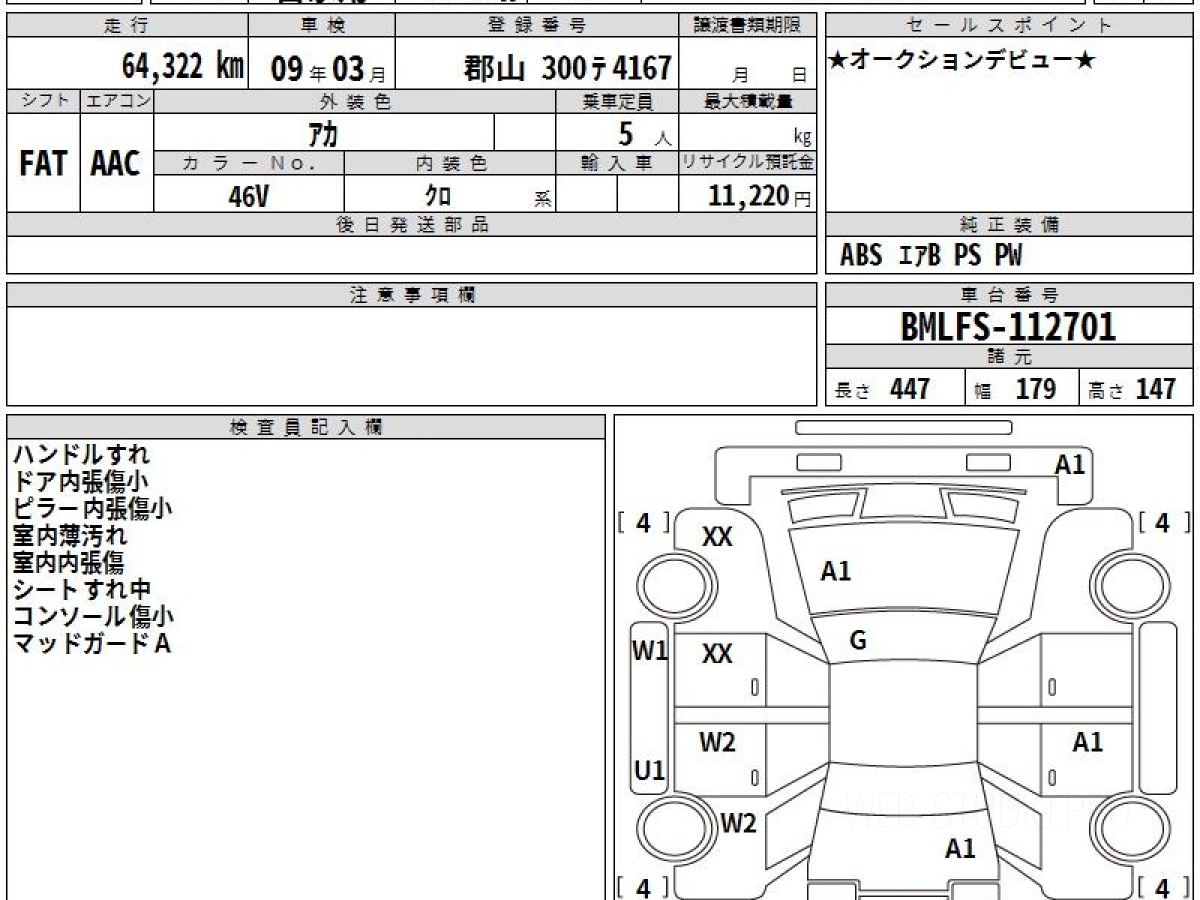Click the FAT shift value
Image resolution: width=1200 pixels, height=900 pixels.
click(43, 164)
